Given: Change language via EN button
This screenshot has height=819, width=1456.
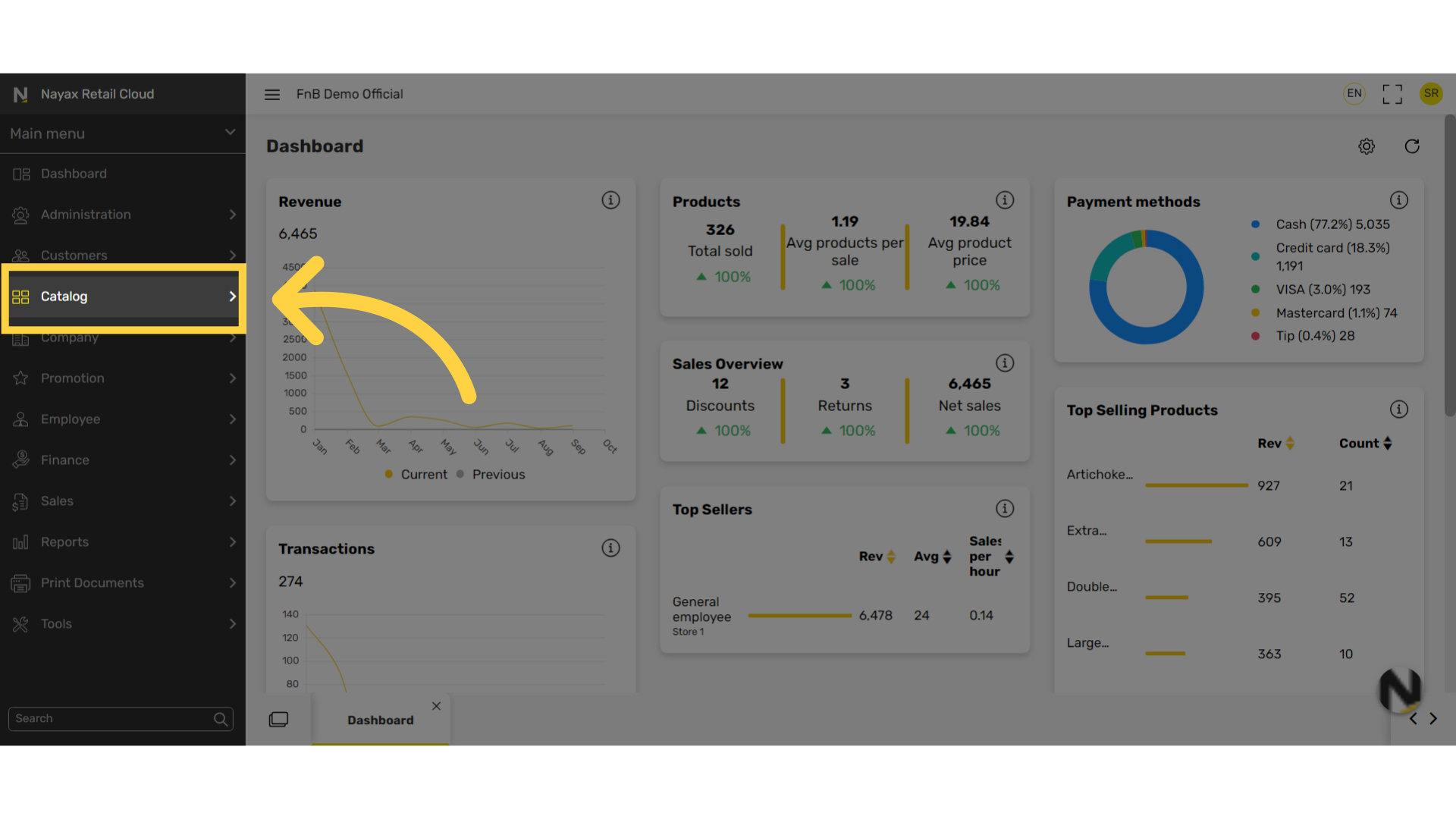Looking at the screenshot, I should pos(1354,93).
